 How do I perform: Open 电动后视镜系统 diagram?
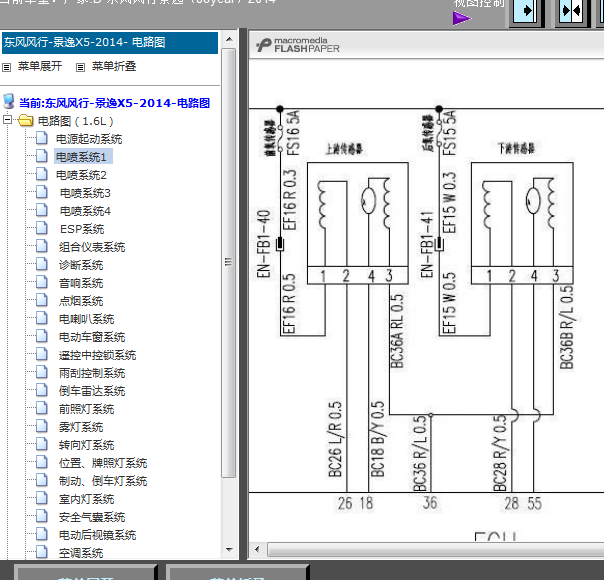[97, 535]
